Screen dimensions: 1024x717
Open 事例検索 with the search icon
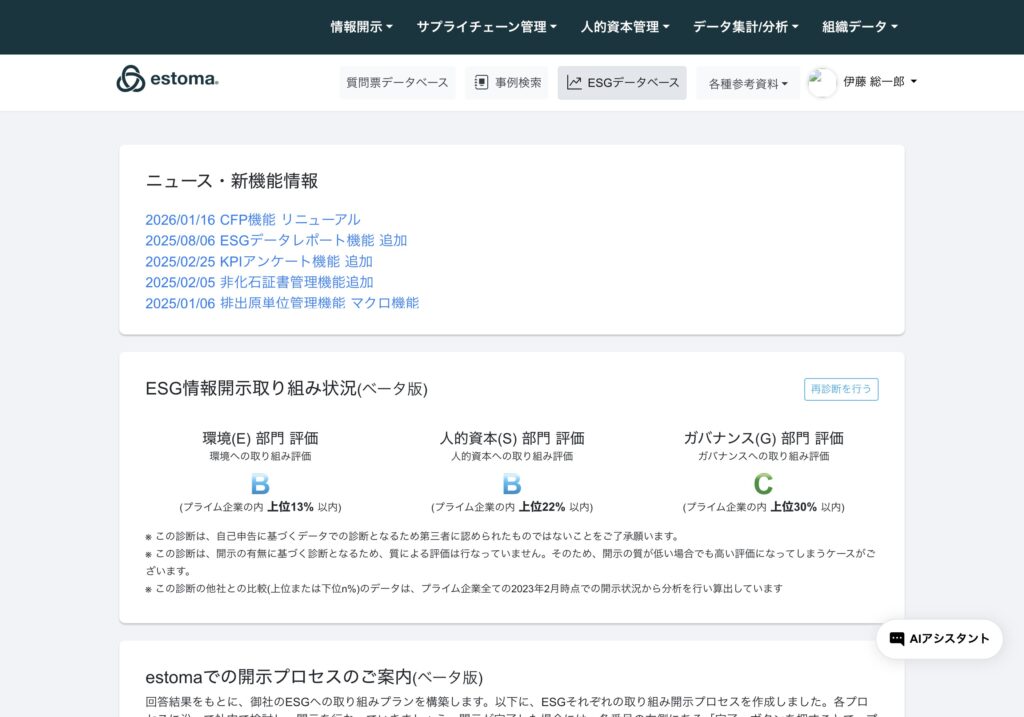coord(507,83)
